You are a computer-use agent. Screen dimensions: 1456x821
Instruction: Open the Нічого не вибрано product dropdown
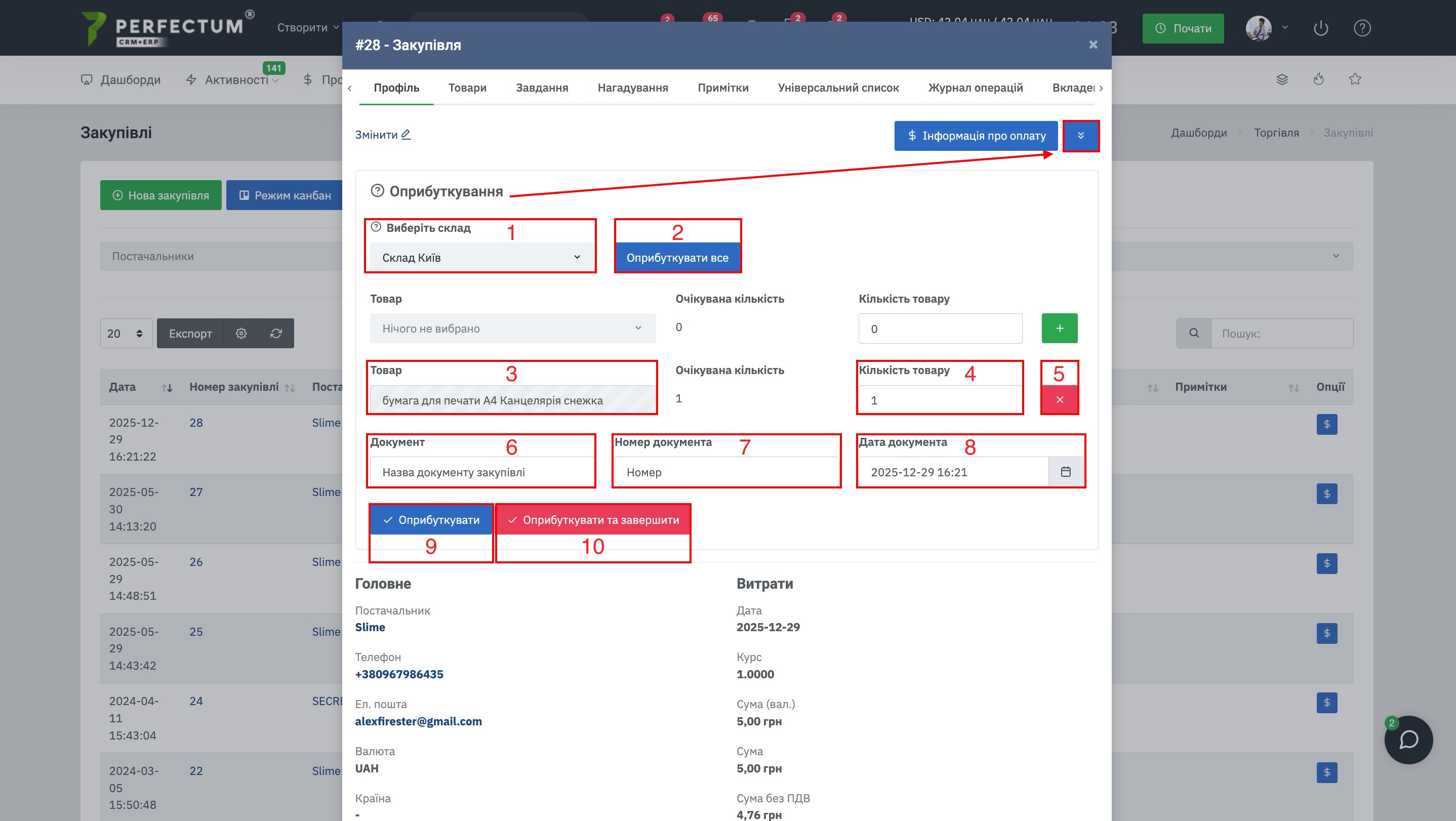[512, 329]
